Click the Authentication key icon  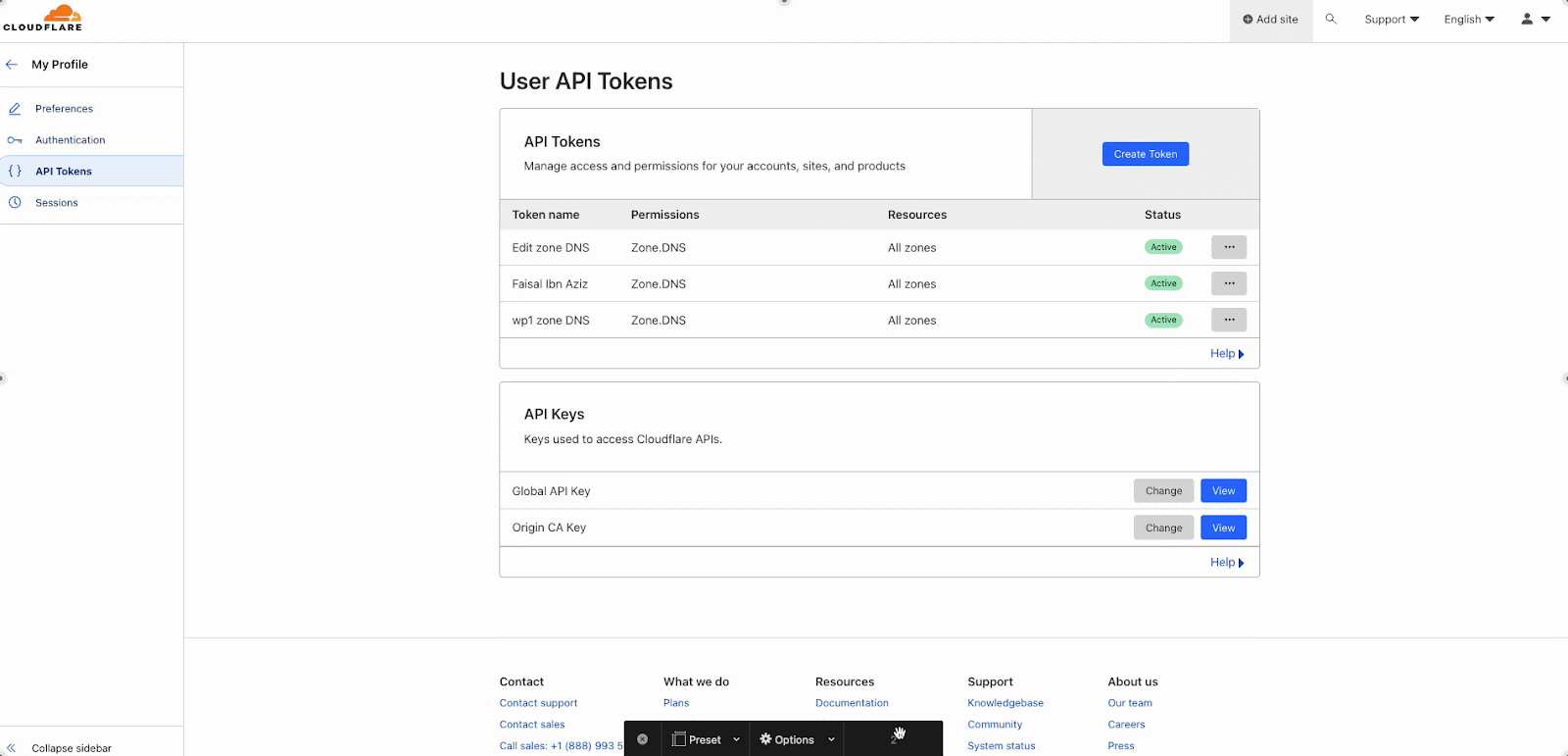click(x=15, y=140)
